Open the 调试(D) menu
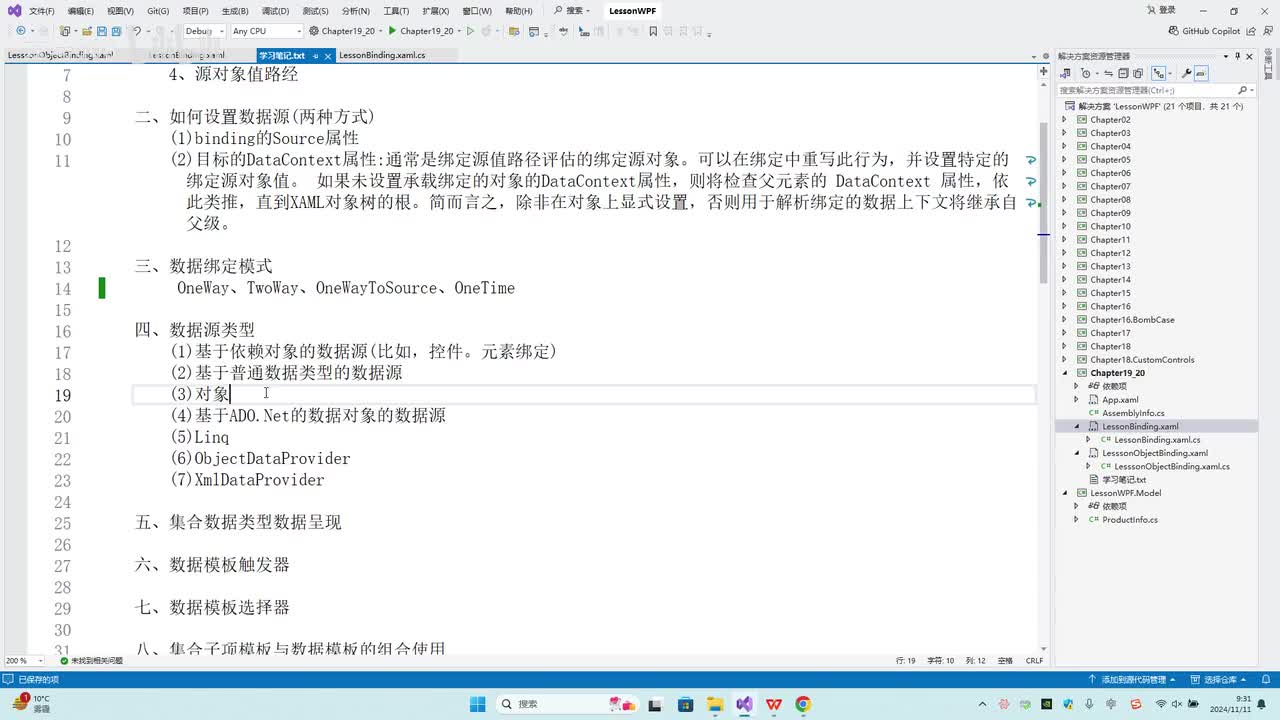Screen dimensions: 1280x720 point(275,11)
